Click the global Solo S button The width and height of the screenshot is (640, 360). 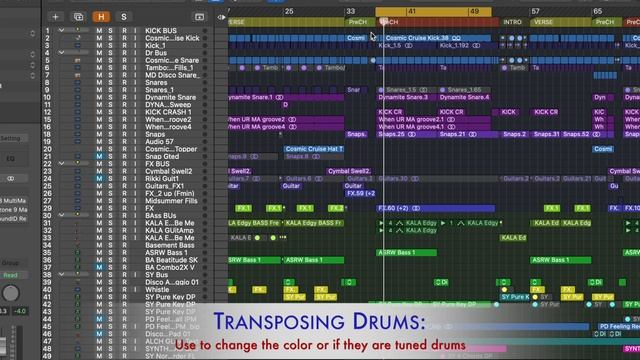(x=124, y=17)
